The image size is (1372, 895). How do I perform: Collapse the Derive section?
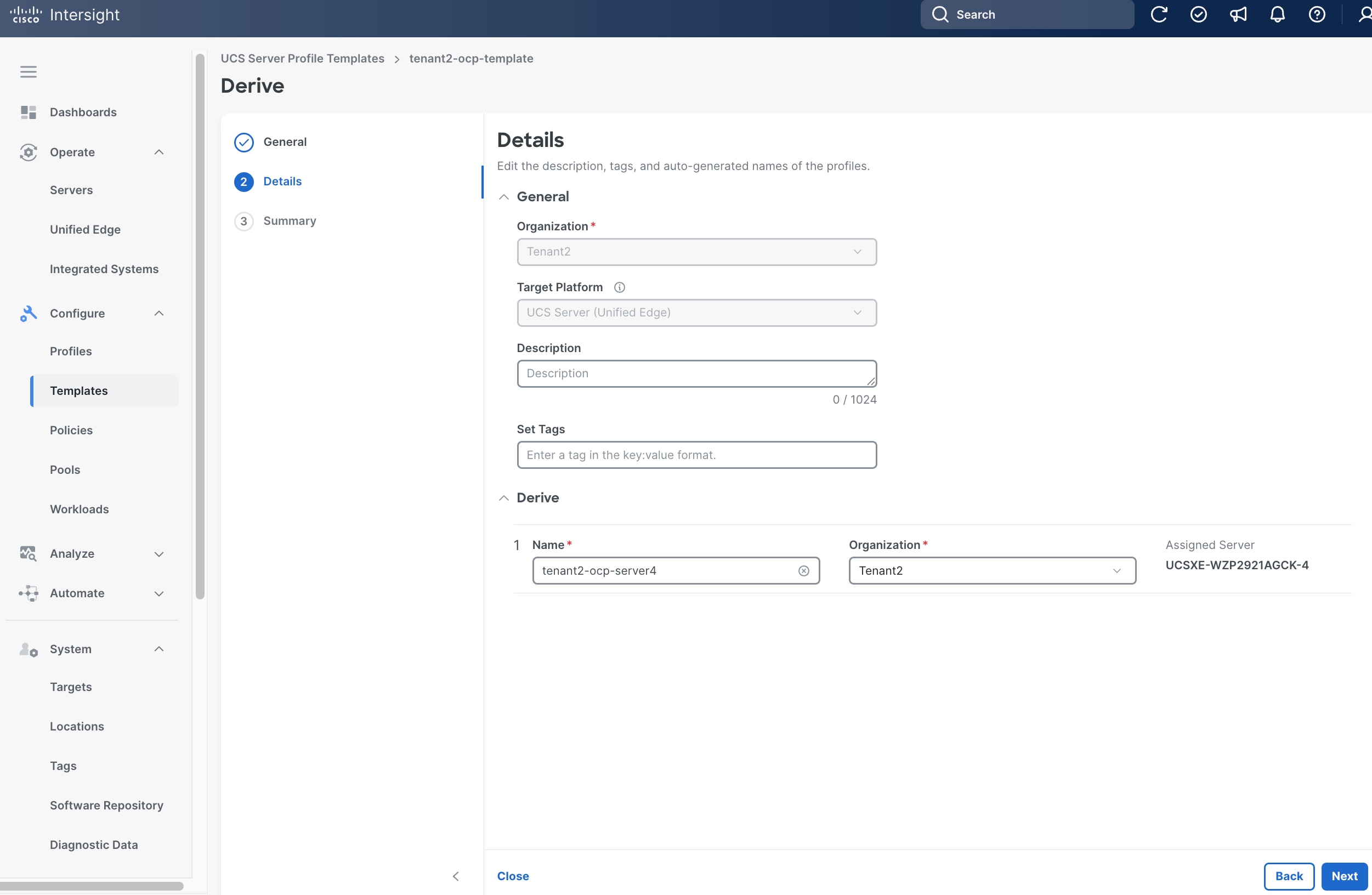504,497
